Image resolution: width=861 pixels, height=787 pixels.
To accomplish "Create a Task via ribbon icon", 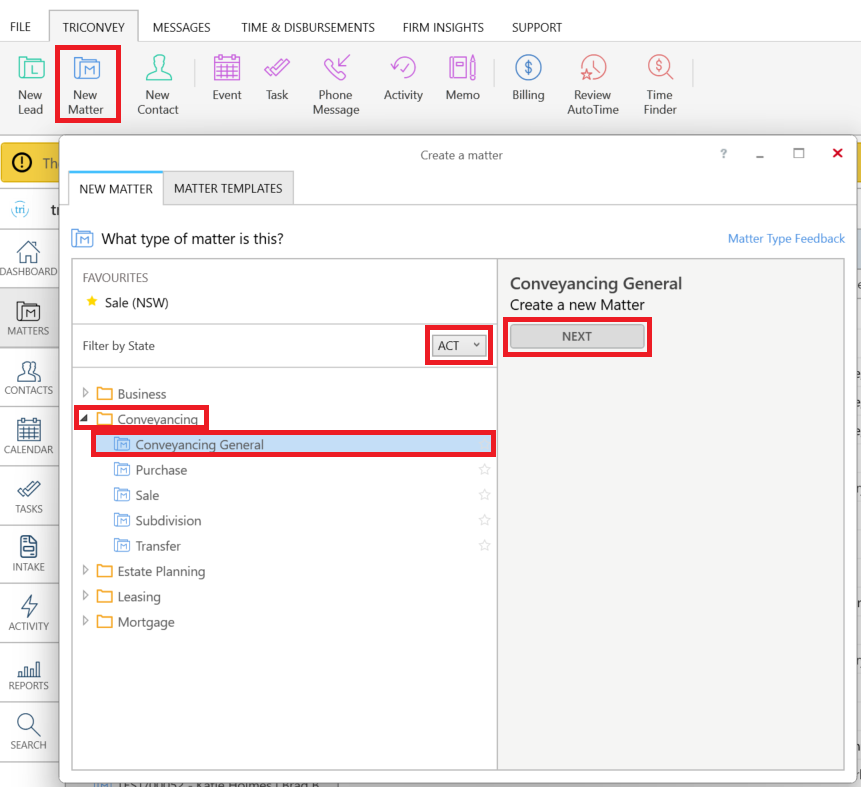I will (x=277, y=77).
